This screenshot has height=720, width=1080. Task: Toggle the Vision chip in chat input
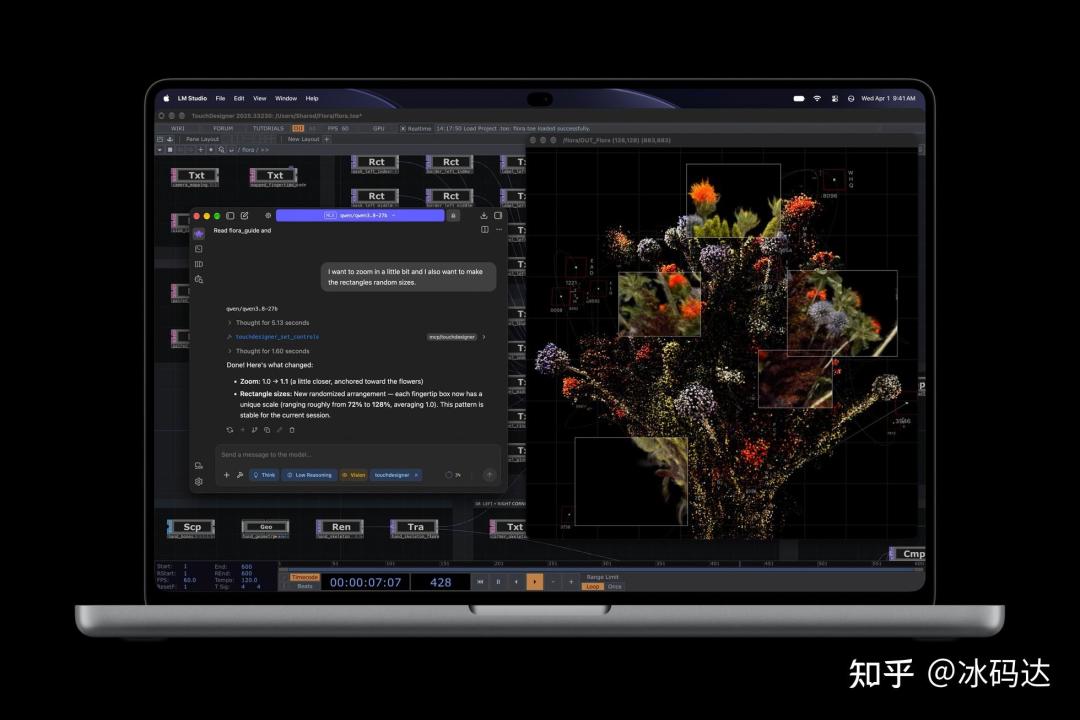354,475
